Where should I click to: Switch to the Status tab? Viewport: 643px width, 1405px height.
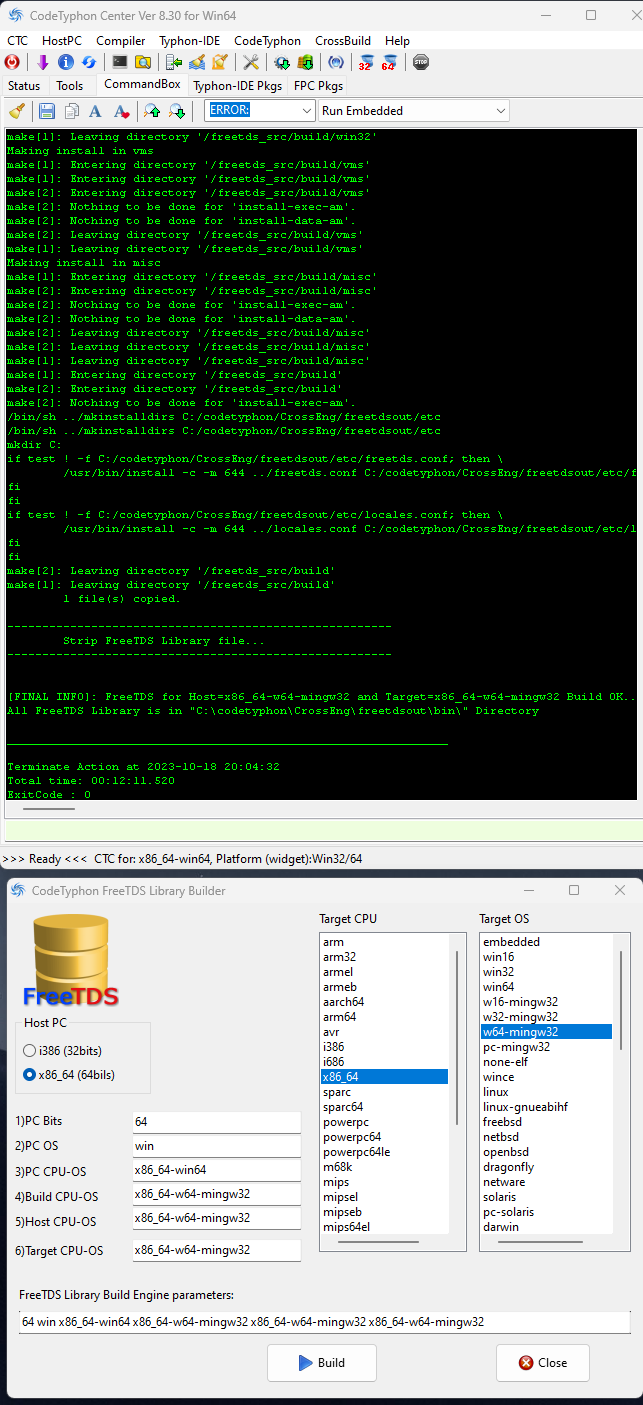(x=24, y=86)
